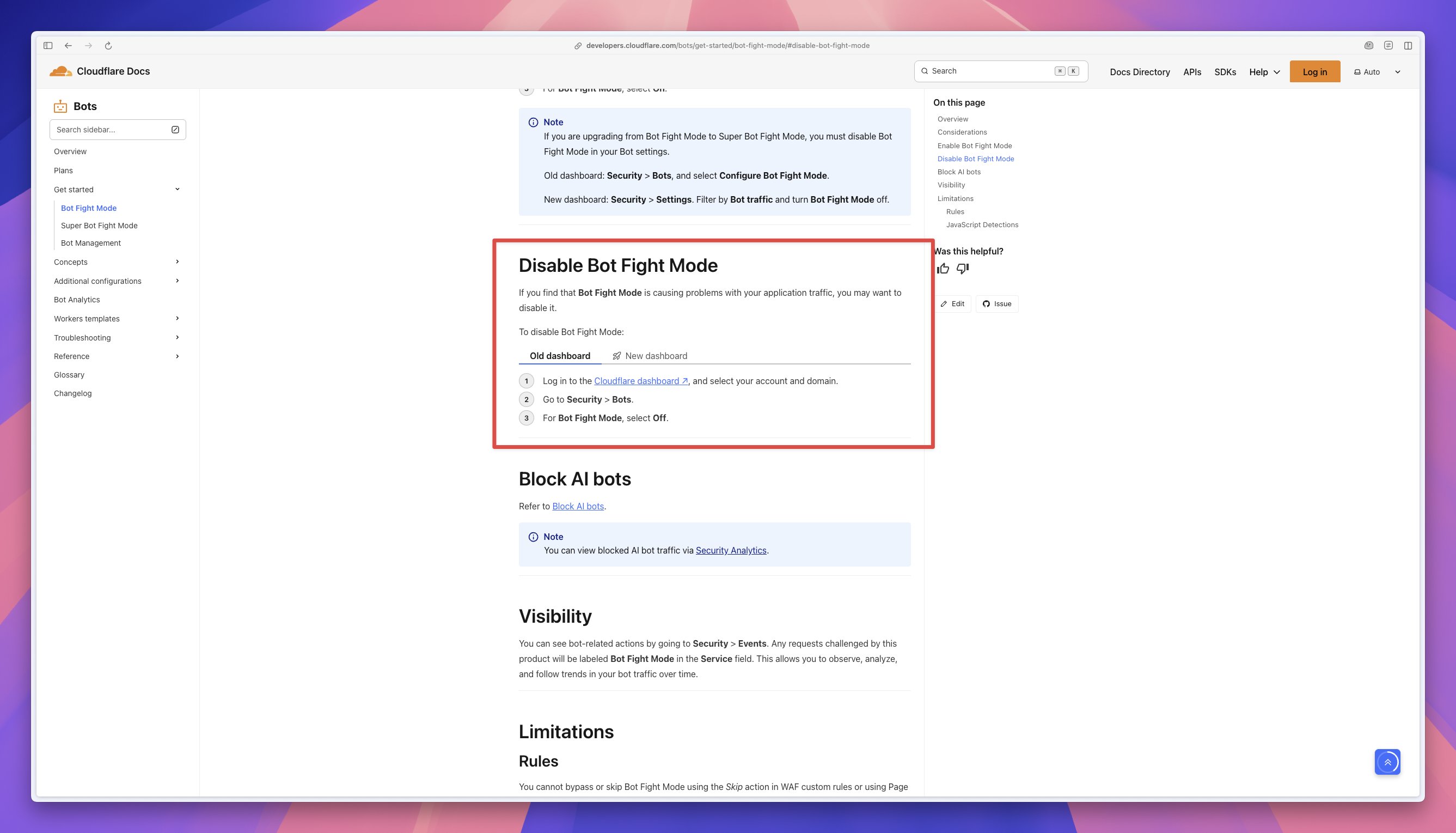
Task: Click the info icon in the upgrade note
Action: coord(534,123)
